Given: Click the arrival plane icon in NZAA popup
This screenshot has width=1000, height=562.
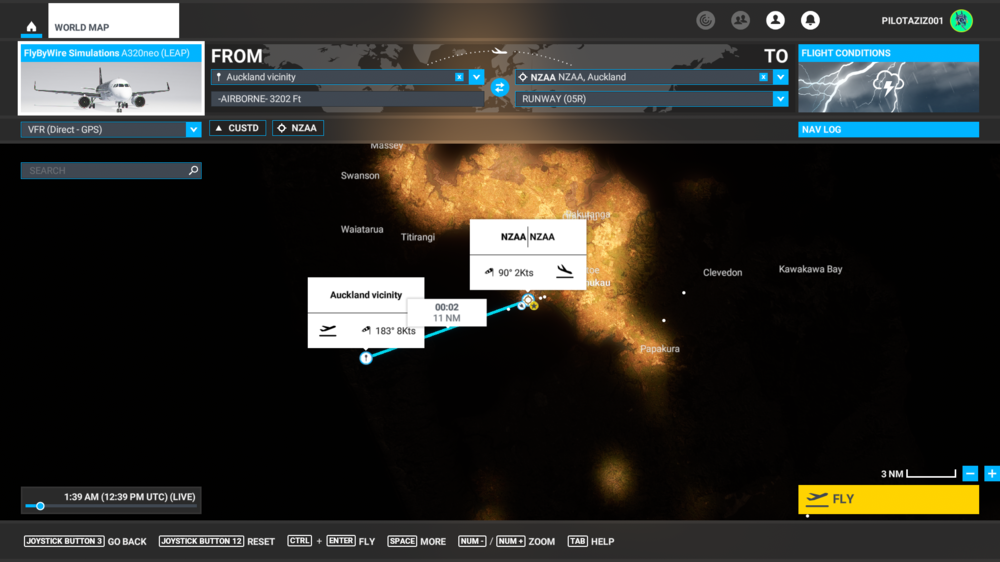Looking at the screenshot, I should (564, 271).
